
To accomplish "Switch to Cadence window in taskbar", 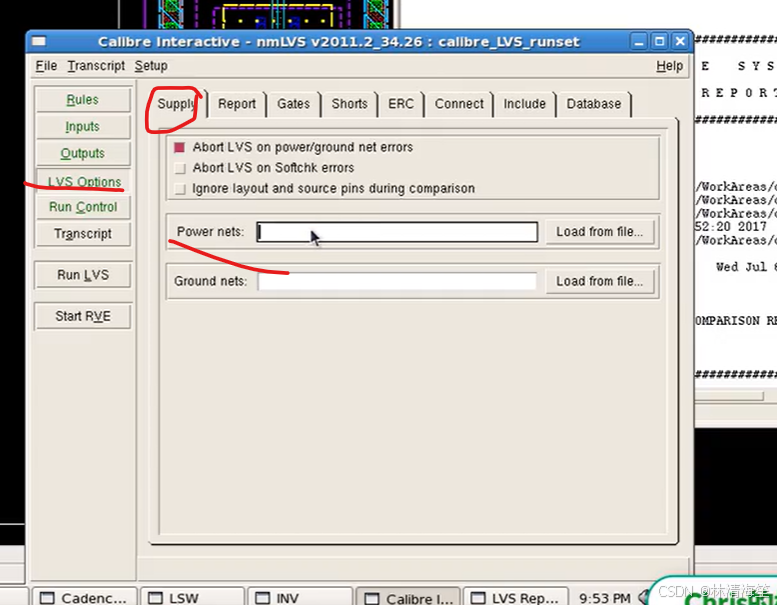I will click(x=84, y=597).
